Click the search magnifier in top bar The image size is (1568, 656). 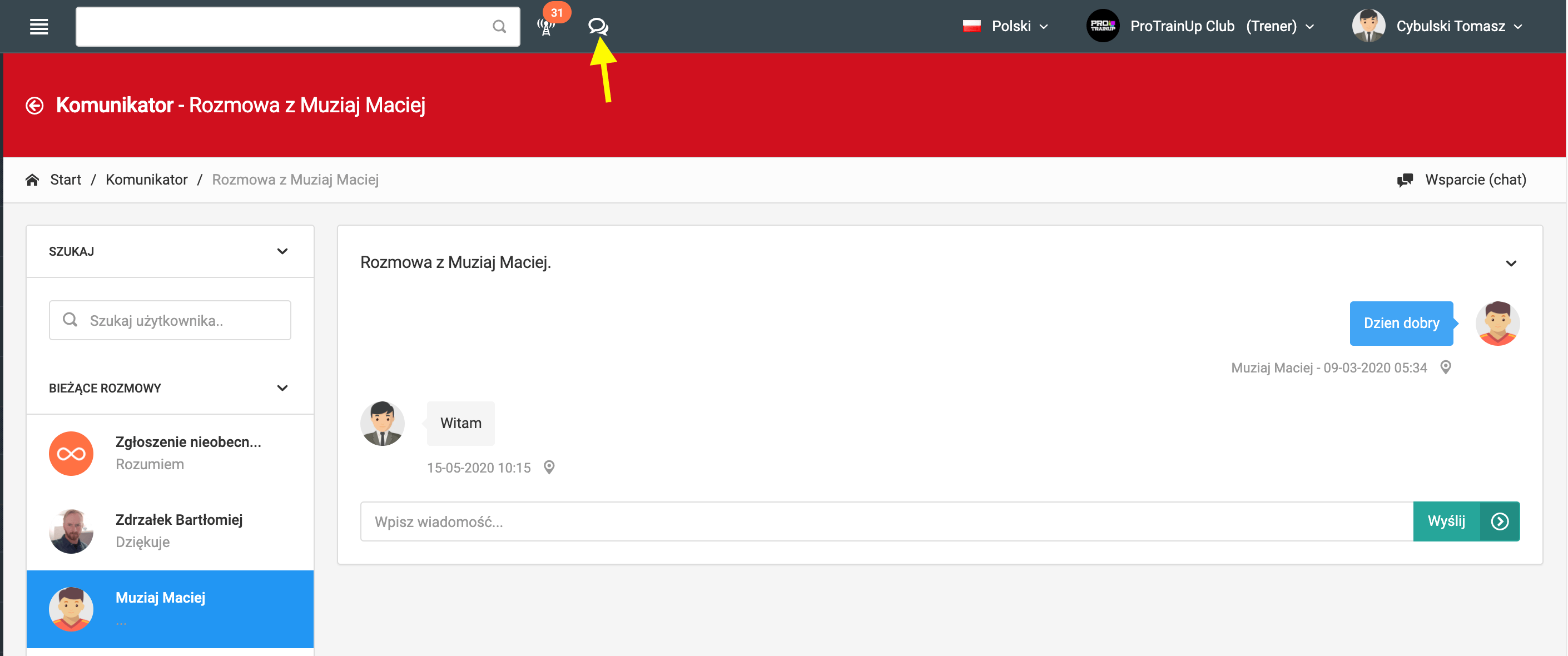click(x=499, y=26)
